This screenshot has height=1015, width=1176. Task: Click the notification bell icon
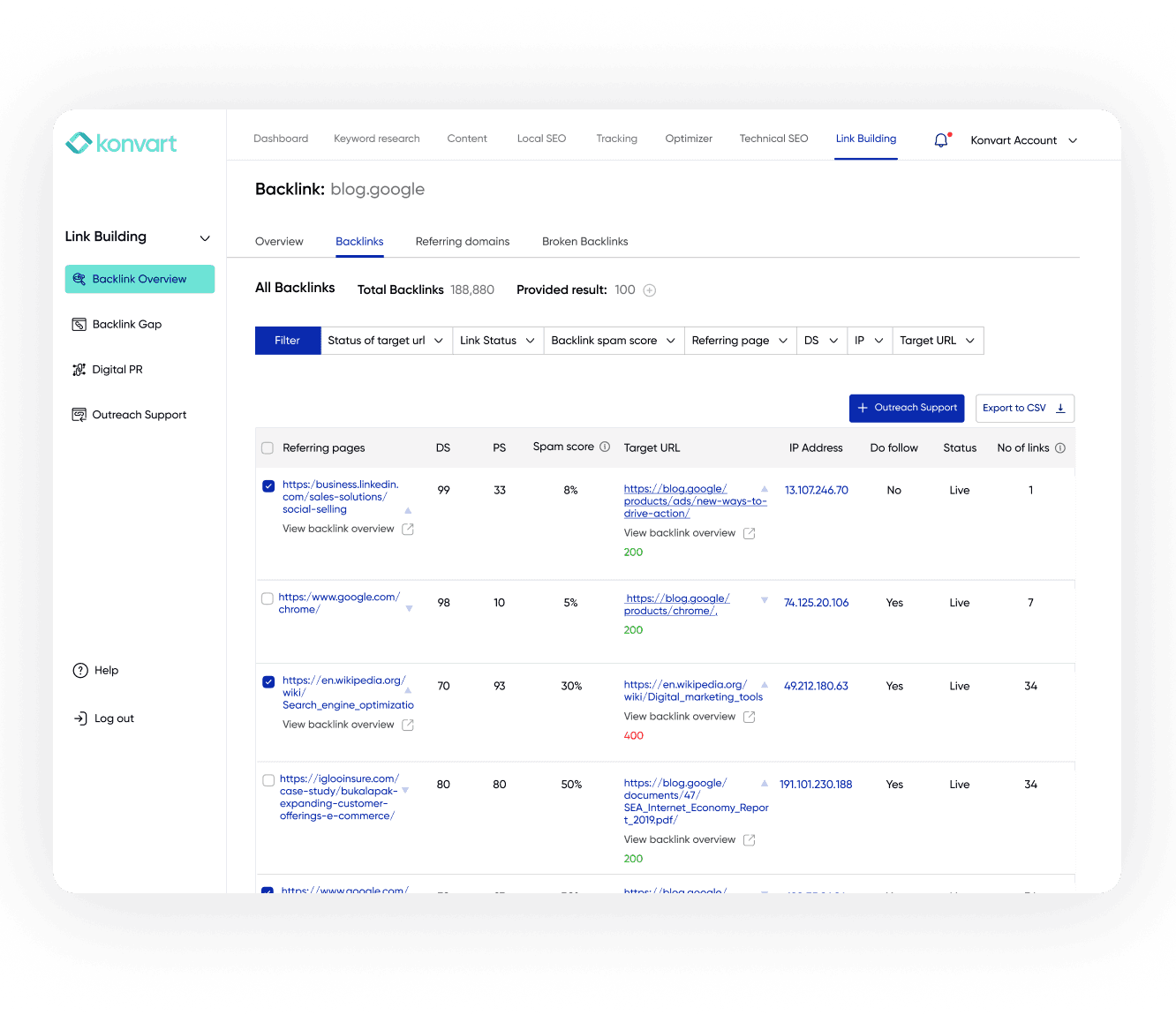coord(939,139)
